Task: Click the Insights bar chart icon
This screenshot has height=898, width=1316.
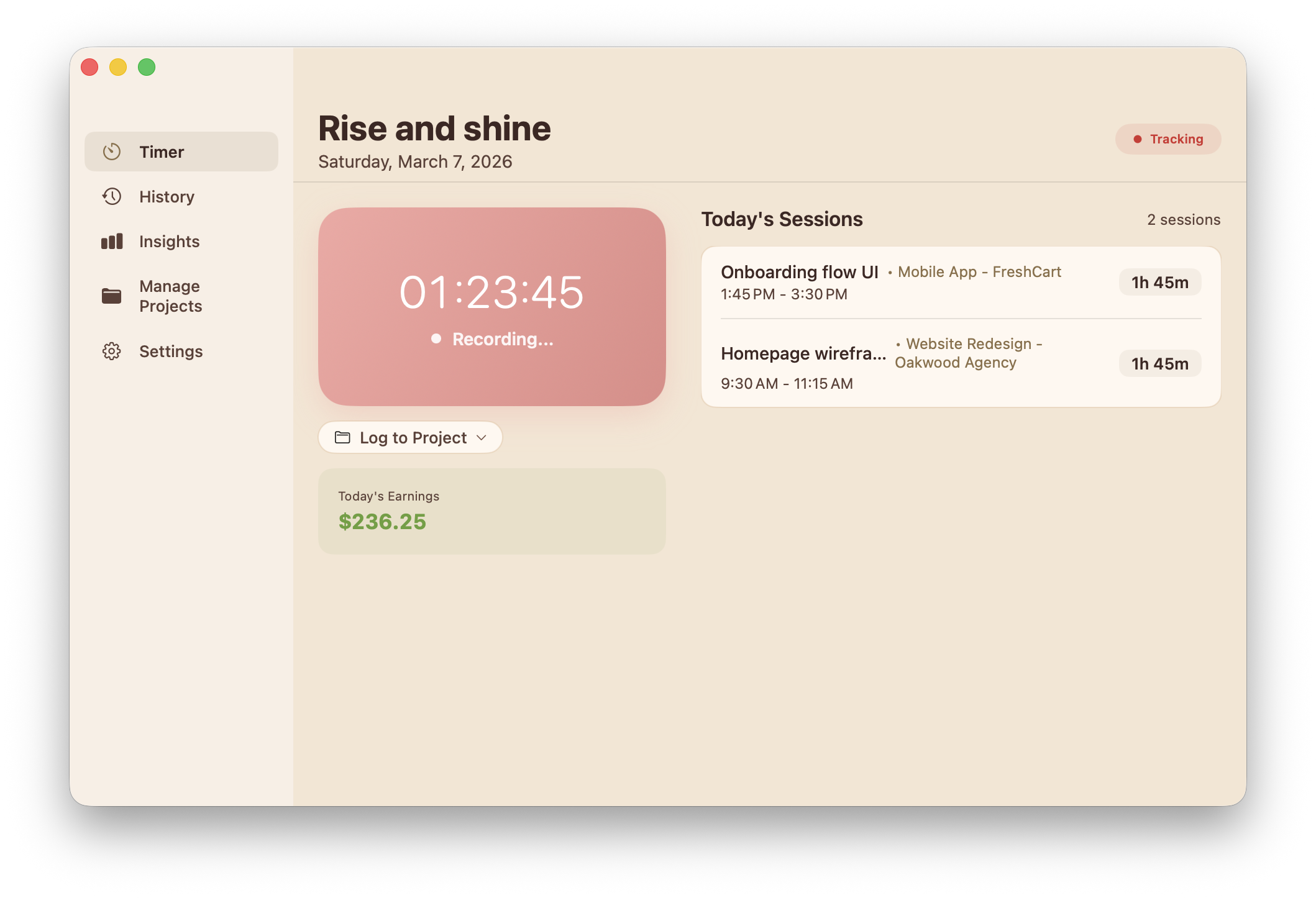Action: pyautogui.click(x=112, y=242)
